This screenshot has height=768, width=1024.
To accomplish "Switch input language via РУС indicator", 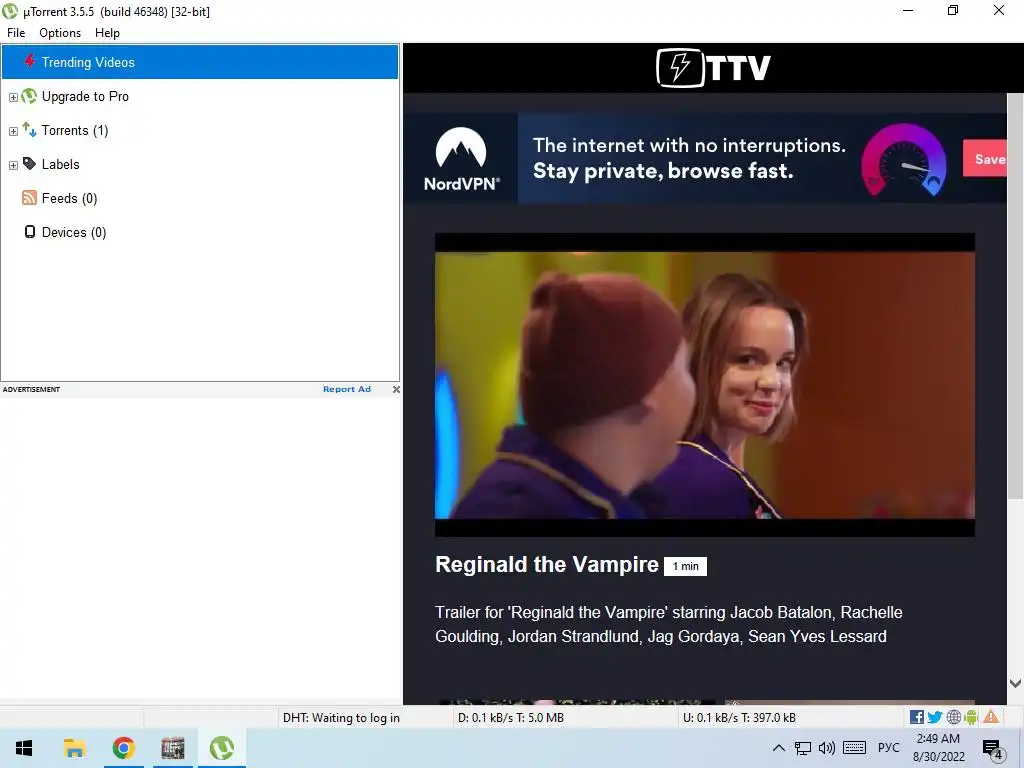I will click(888, 748).
